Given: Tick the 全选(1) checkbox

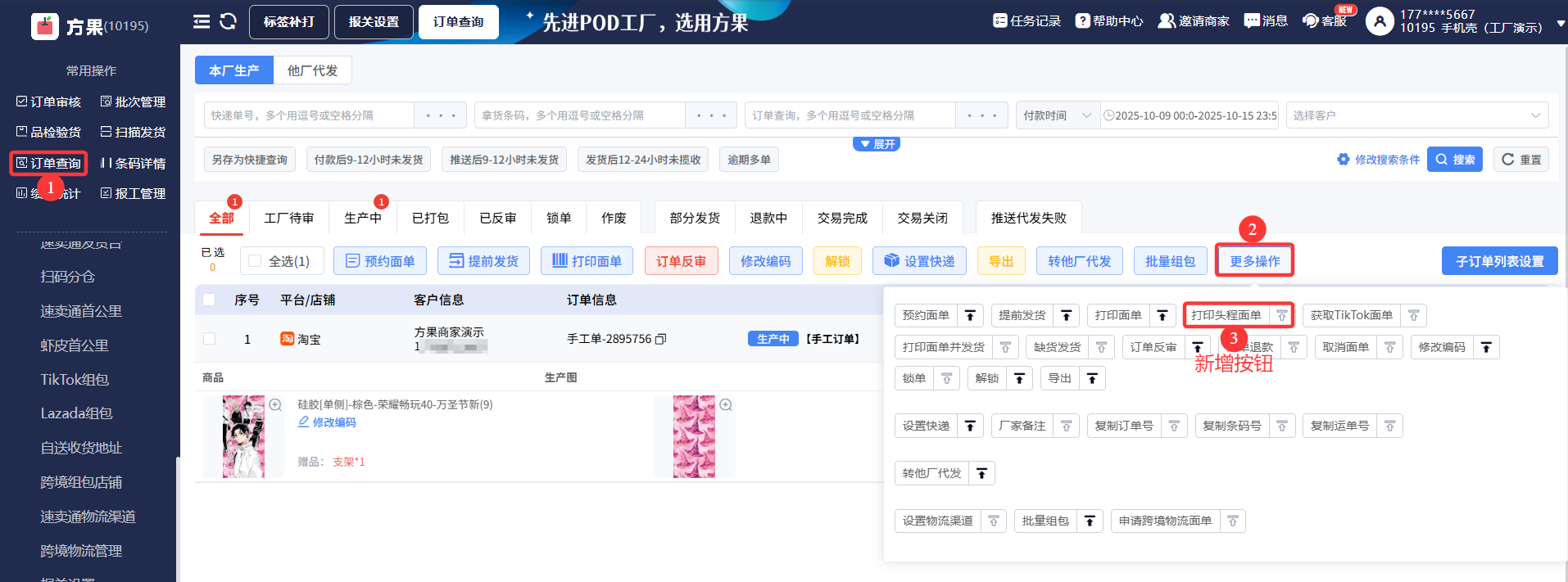Looking at the screenshot, I should pos(255,261).
